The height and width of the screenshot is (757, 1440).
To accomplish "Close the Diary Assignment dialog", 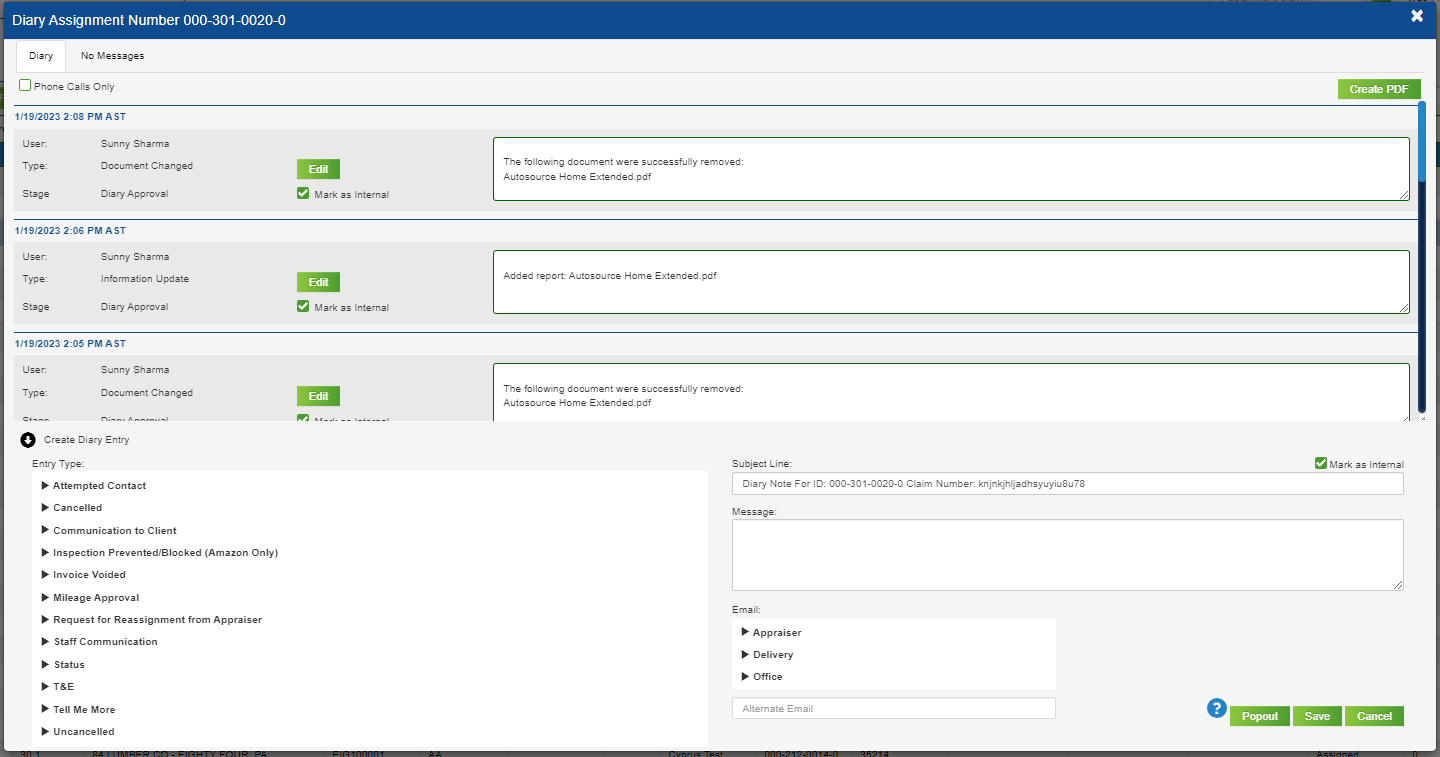I will tap(1417, 16).
